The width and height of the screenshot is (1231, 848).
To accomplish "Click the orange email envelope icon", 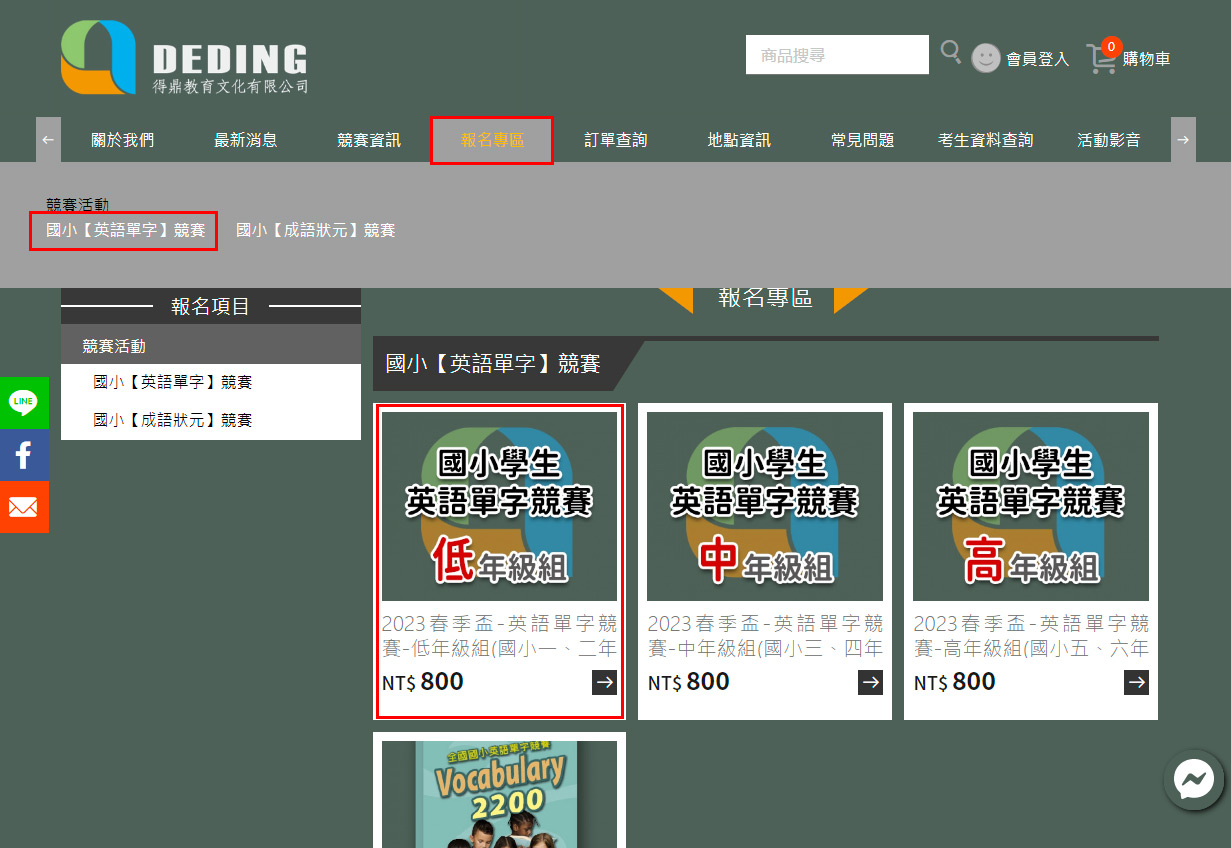I will pos(24,507).
